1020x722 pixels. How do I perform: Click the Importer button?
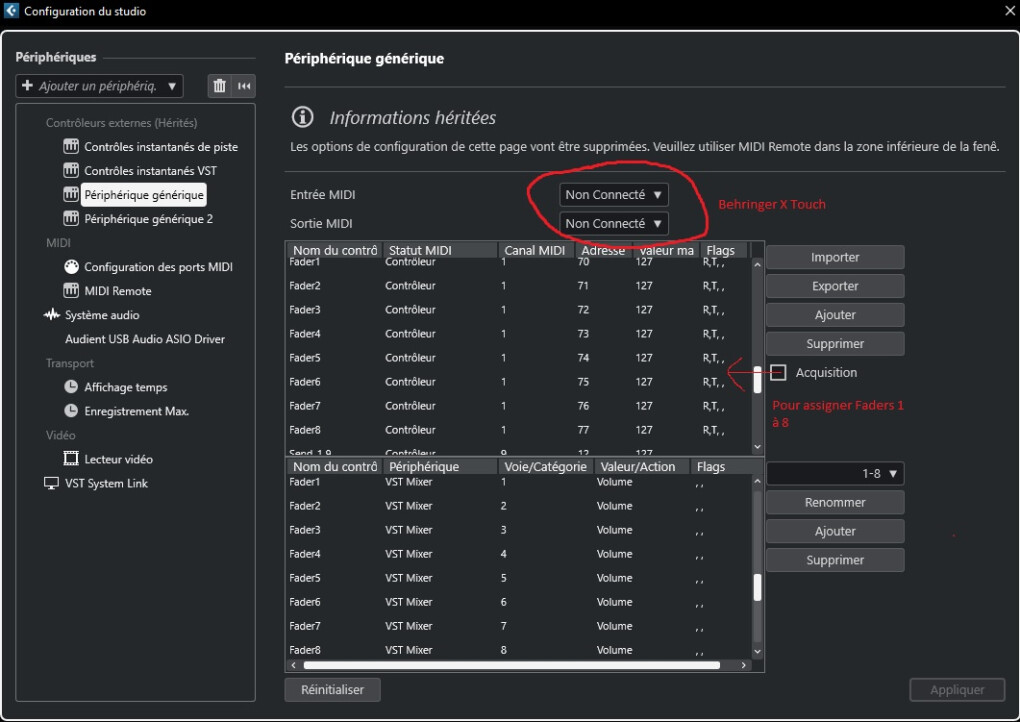point(835,257)
